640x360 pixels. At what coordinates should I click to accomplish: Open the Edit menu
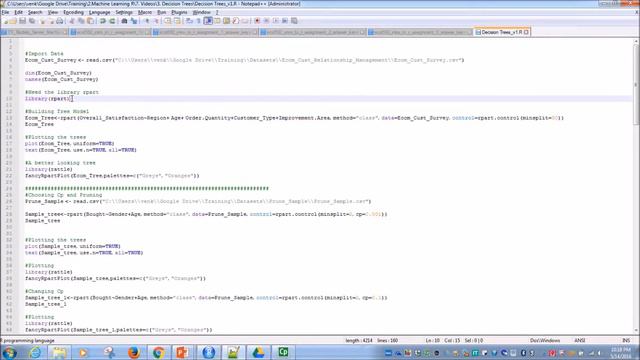pyautogui.click(x=19, y=12)
